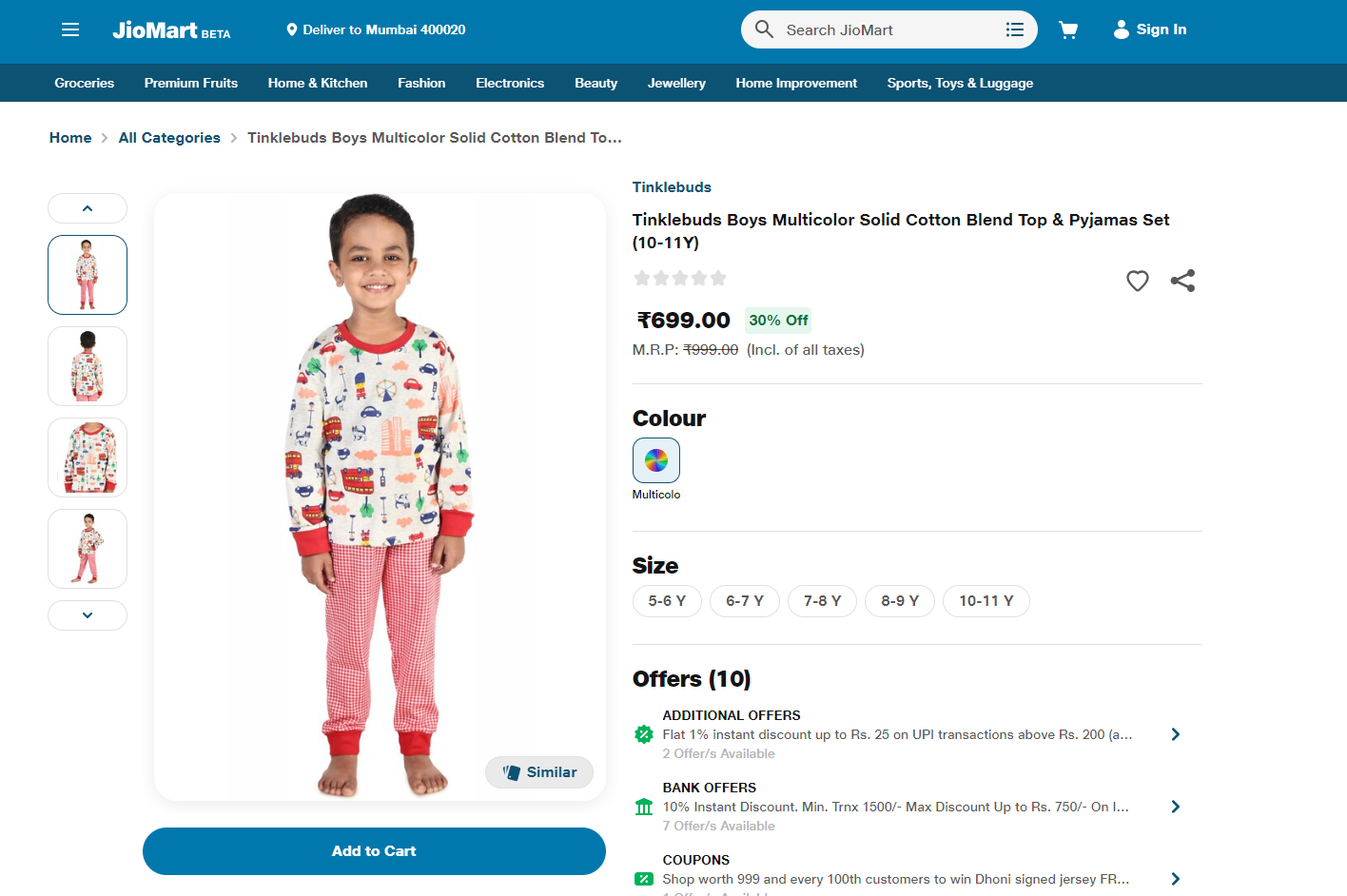Select size 5-6 Y
This screenshot has height=896, width=1347.
[667, 601]
